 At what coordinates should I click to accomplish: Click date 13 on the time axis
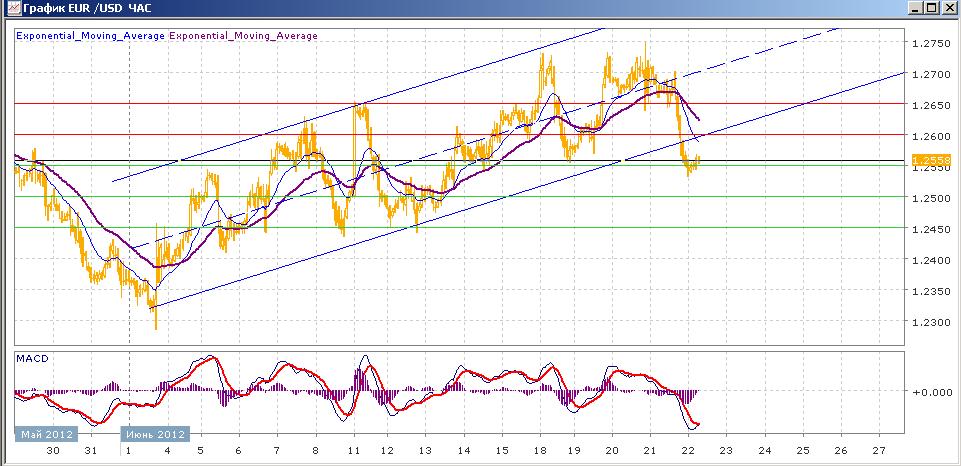[x=425, y=451]
